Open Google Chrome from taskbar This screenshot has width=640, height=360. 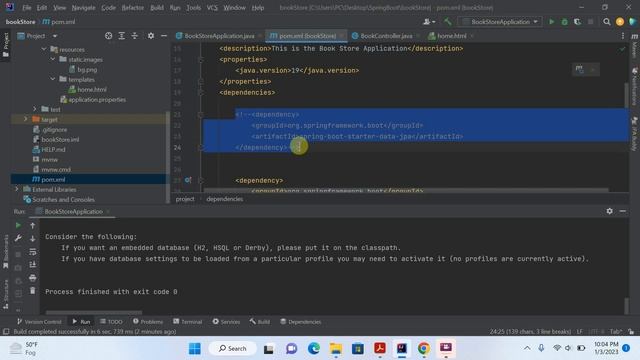[x=424, y=349]
